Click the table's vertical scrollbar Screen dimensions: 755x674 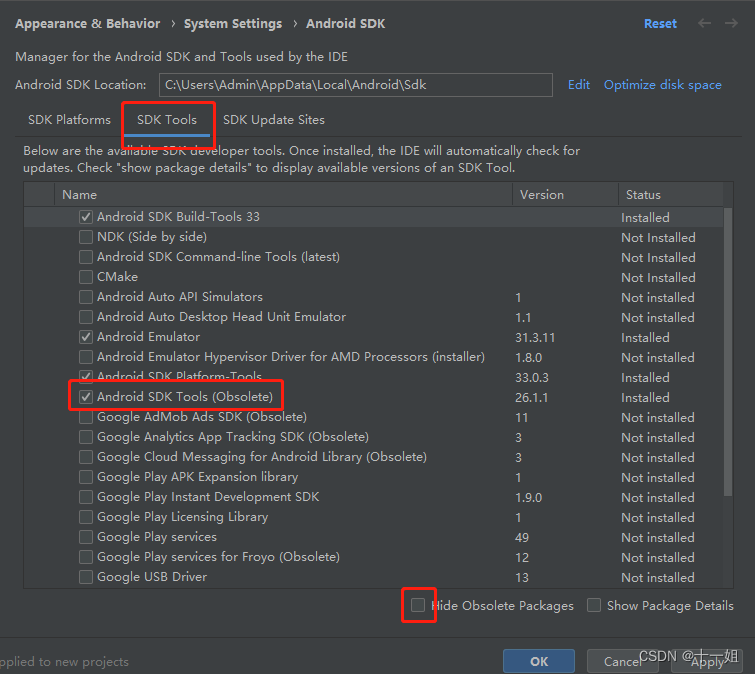point(728,352)
